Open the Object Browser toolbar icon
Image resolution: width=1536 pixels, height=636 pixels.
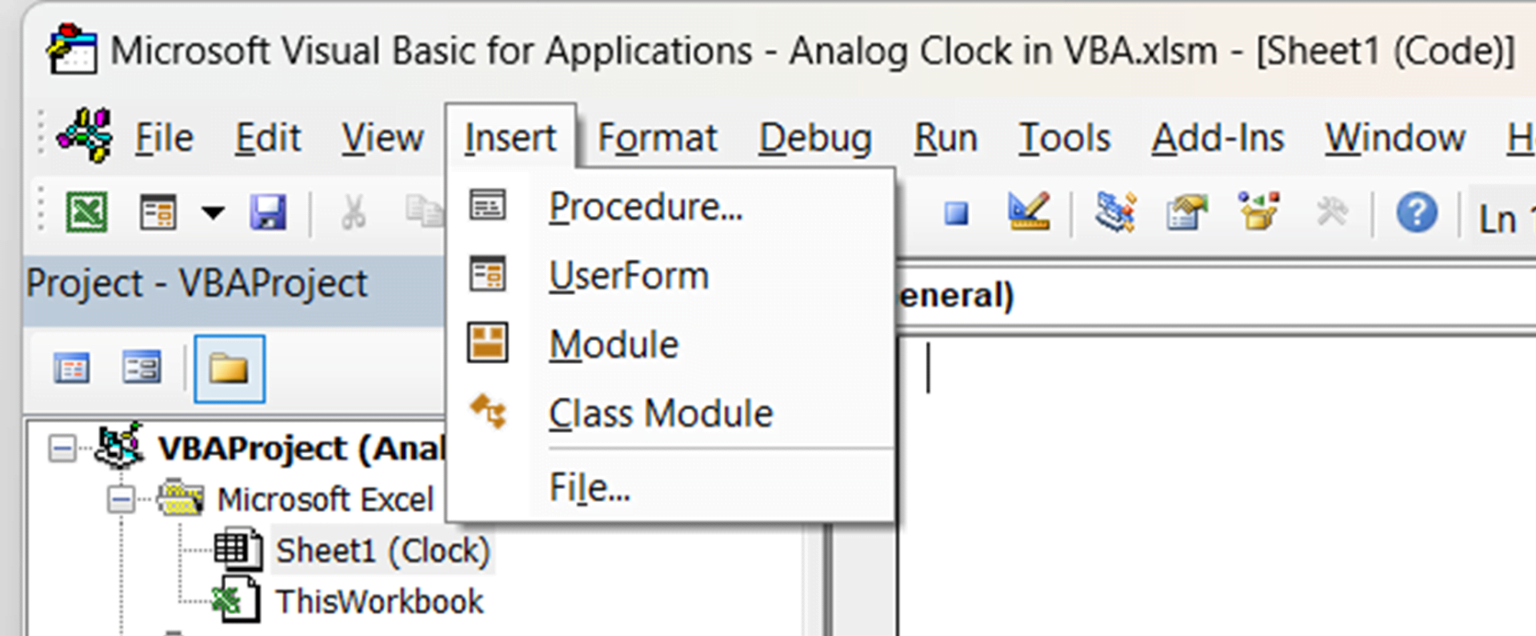[1260, 211]
